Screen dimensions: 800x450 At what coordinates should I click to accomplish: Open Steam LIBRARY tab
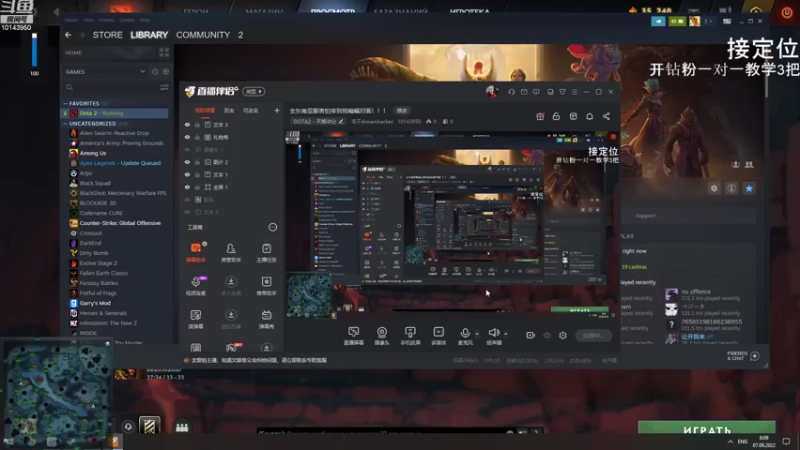pos(149,35)
